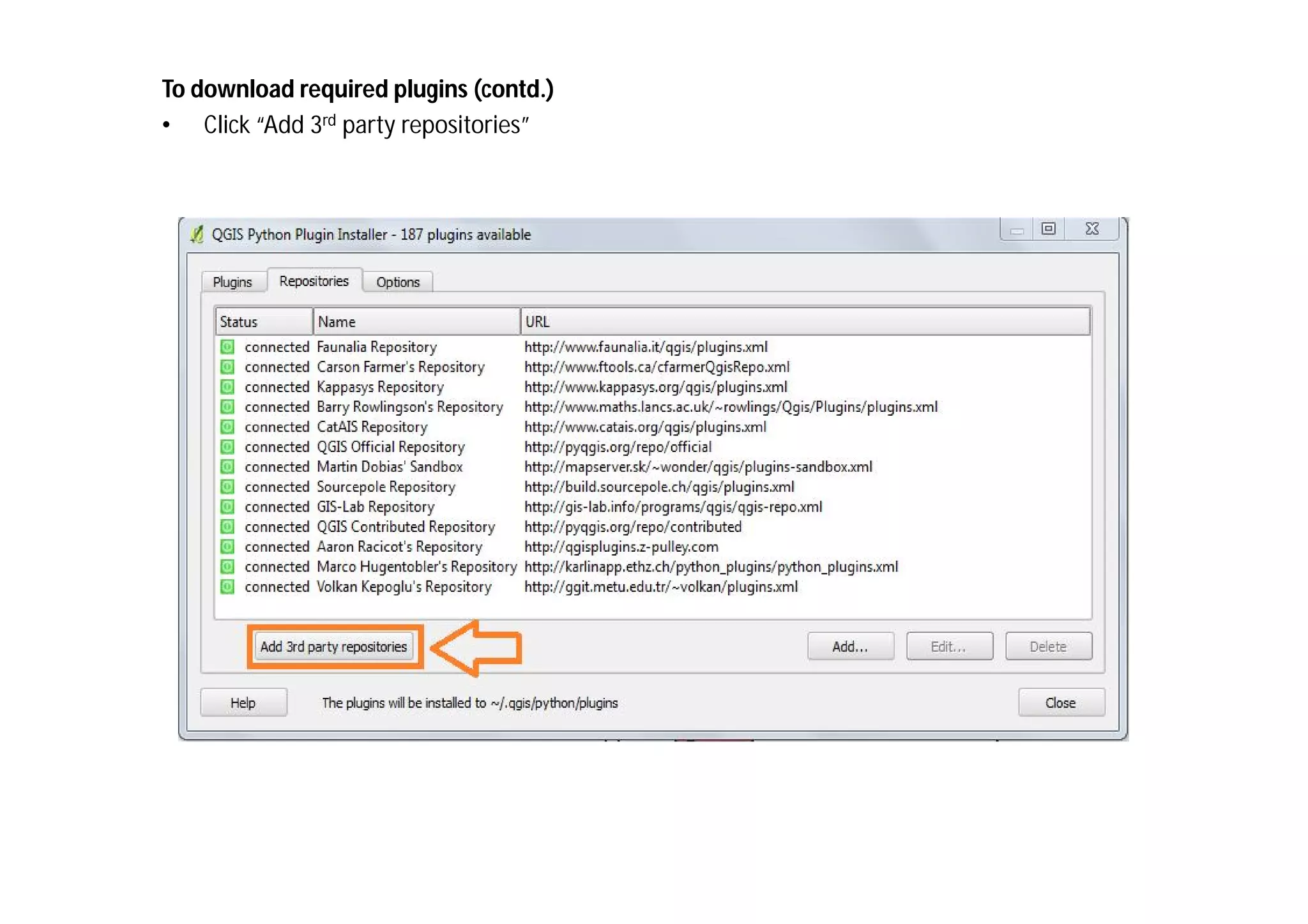Viewport: 1308px width, 924px height.
Task: Click URL http://qgisplugins.z-pulley.com
Action: (x=621, y=547)
